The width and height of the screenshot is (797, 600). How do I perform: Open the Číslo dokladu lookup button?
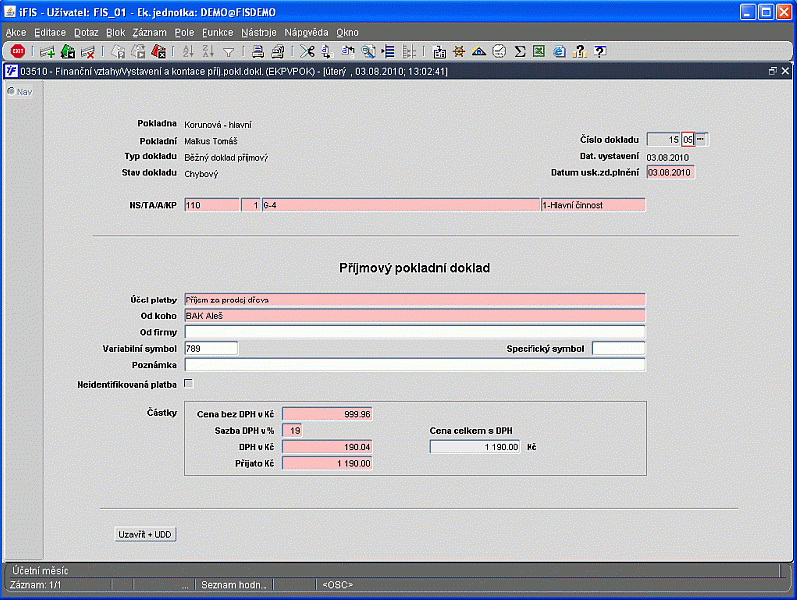(x=701, y=139)
